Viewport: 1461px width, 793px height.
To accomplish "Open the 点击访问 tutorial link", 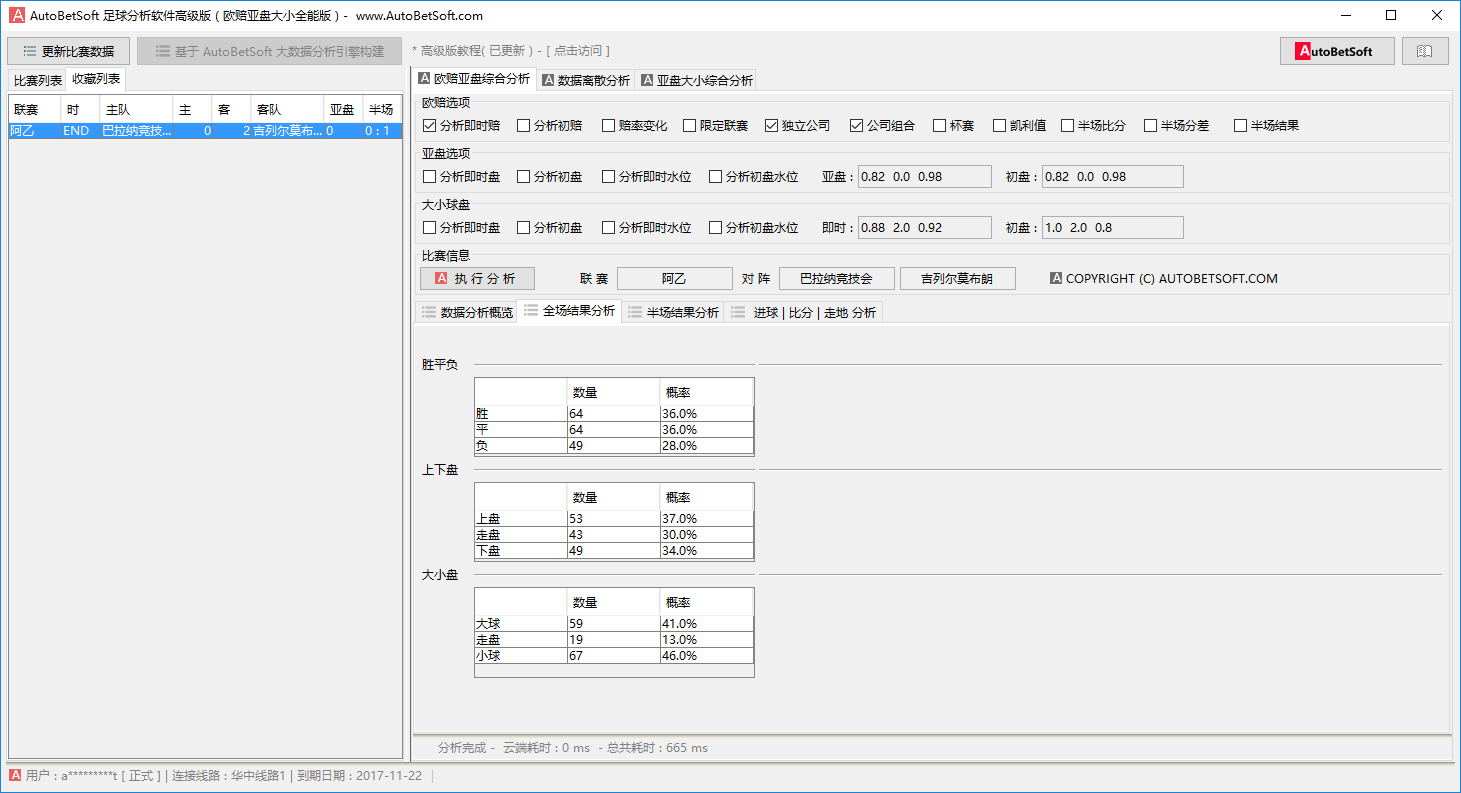I will (x=578, y=51).
